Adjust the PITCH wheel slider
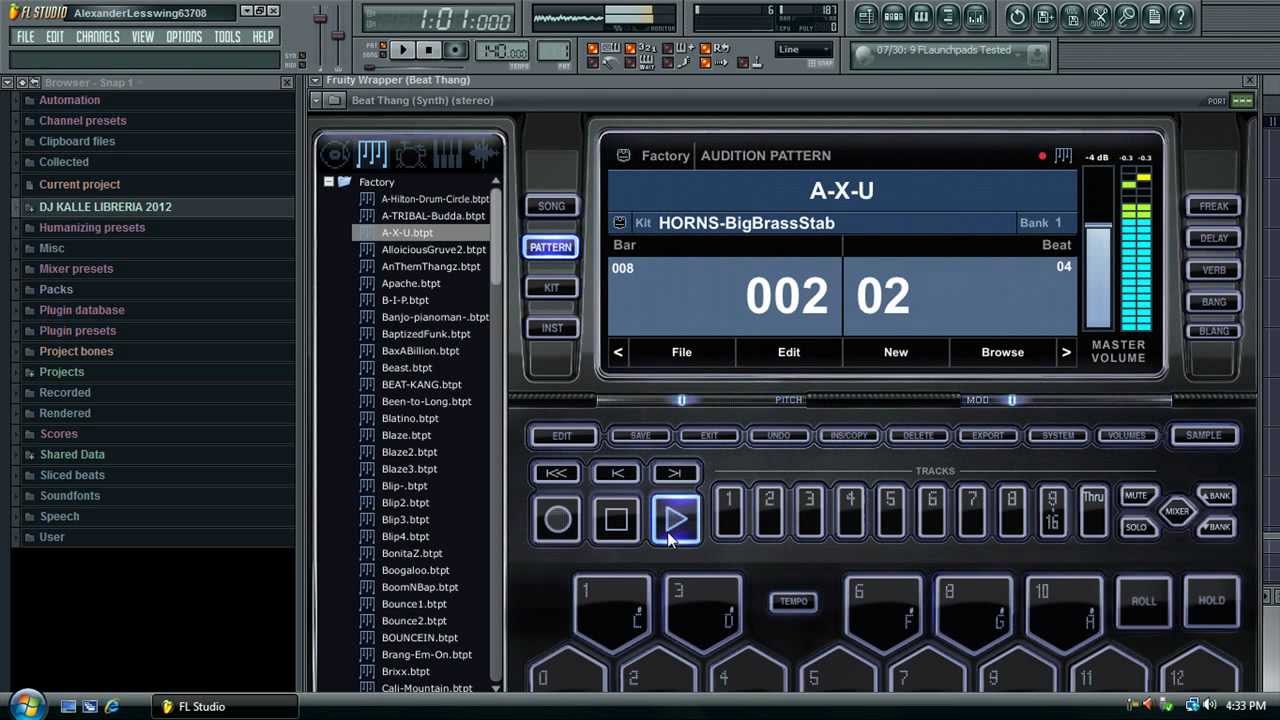This screenshot has height=720, width=1280. [681, 400]
